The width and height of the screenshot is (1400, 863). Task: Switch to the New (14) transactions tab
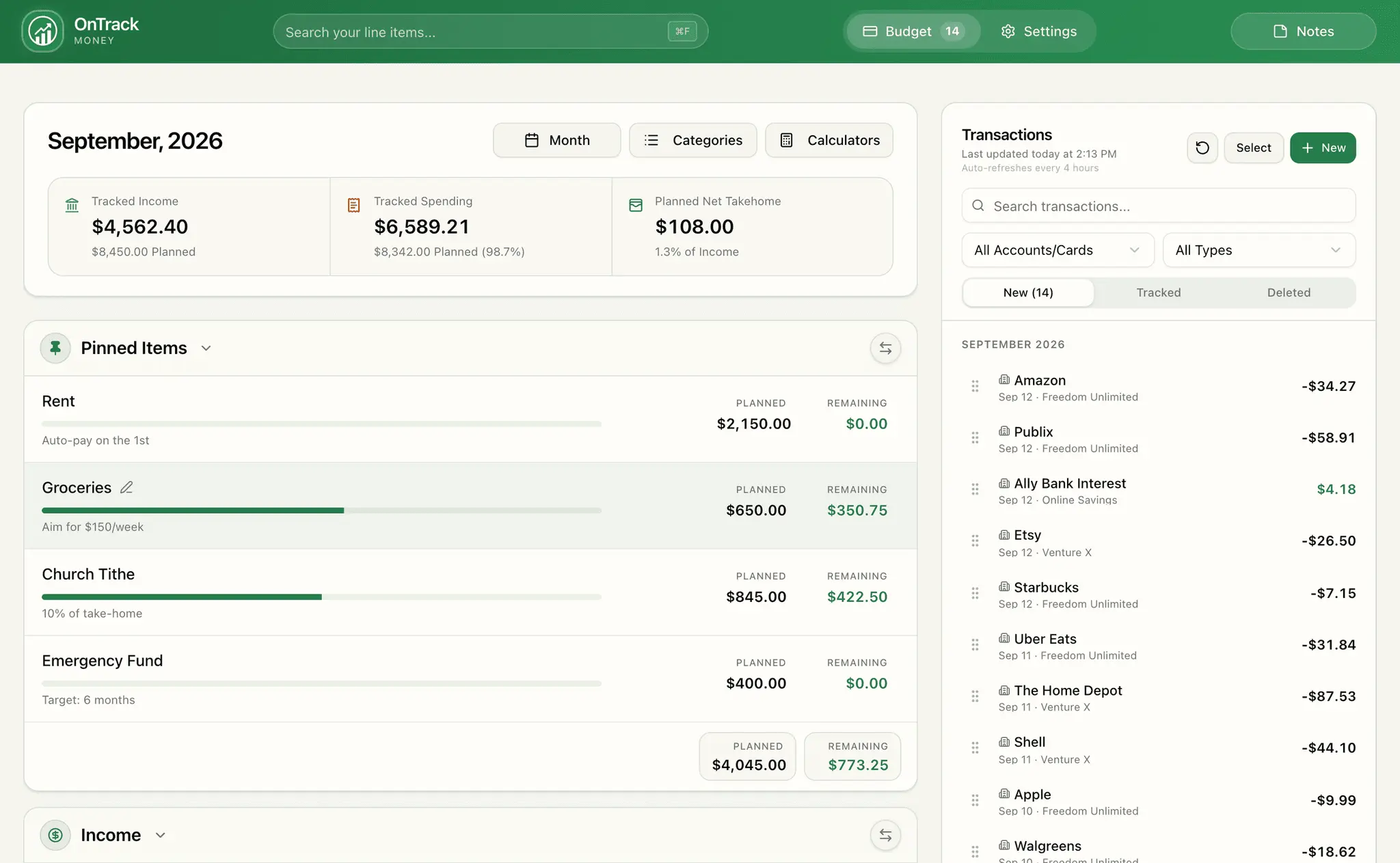1027,292
